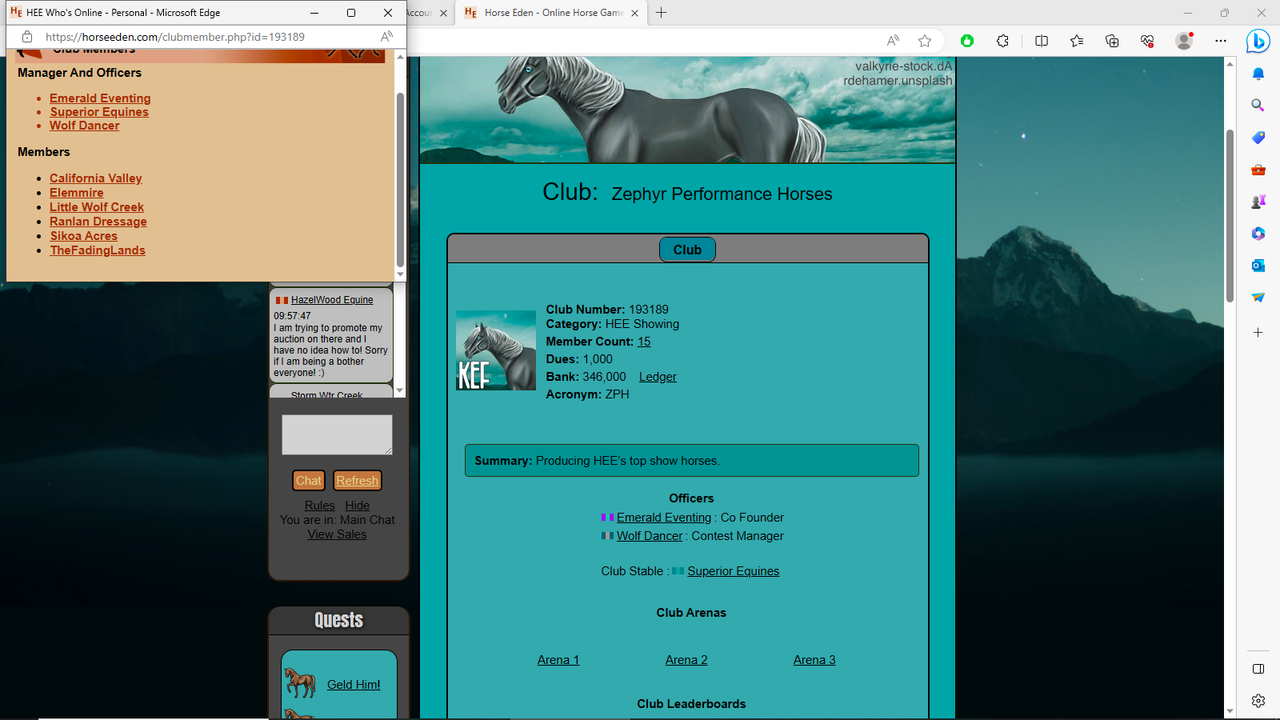Open Games chess icon in Edge sidebar
Image resolution: width=1280 pixels, height=720 pixels.
(x=1258, y=201)
